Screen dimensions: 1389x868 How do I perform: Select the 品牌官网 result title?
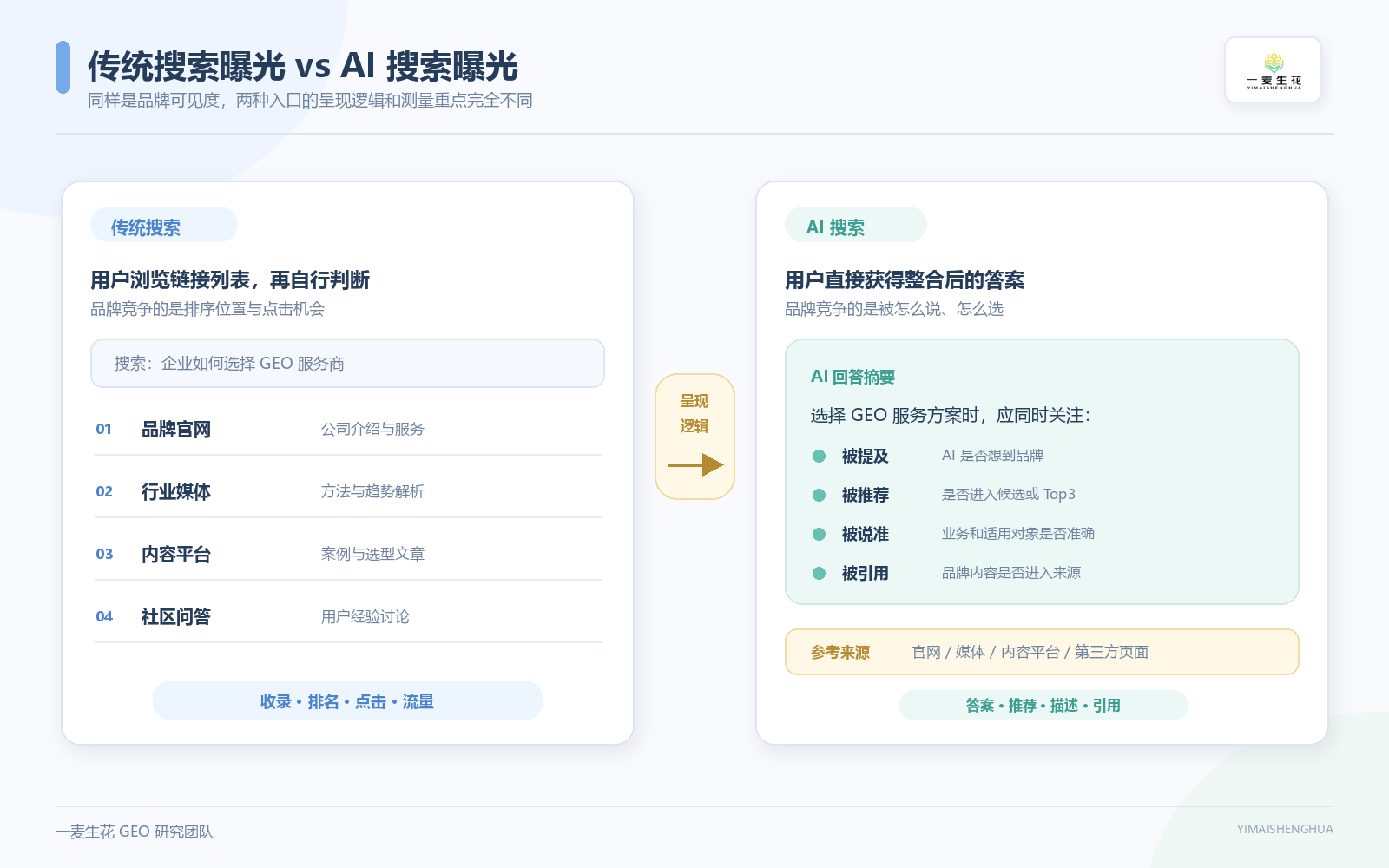point(176,429)
